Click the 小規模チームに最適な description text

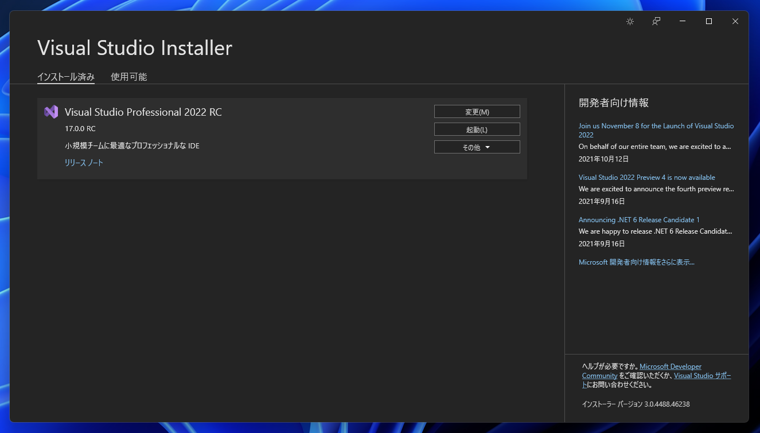[x=132, y=145]
